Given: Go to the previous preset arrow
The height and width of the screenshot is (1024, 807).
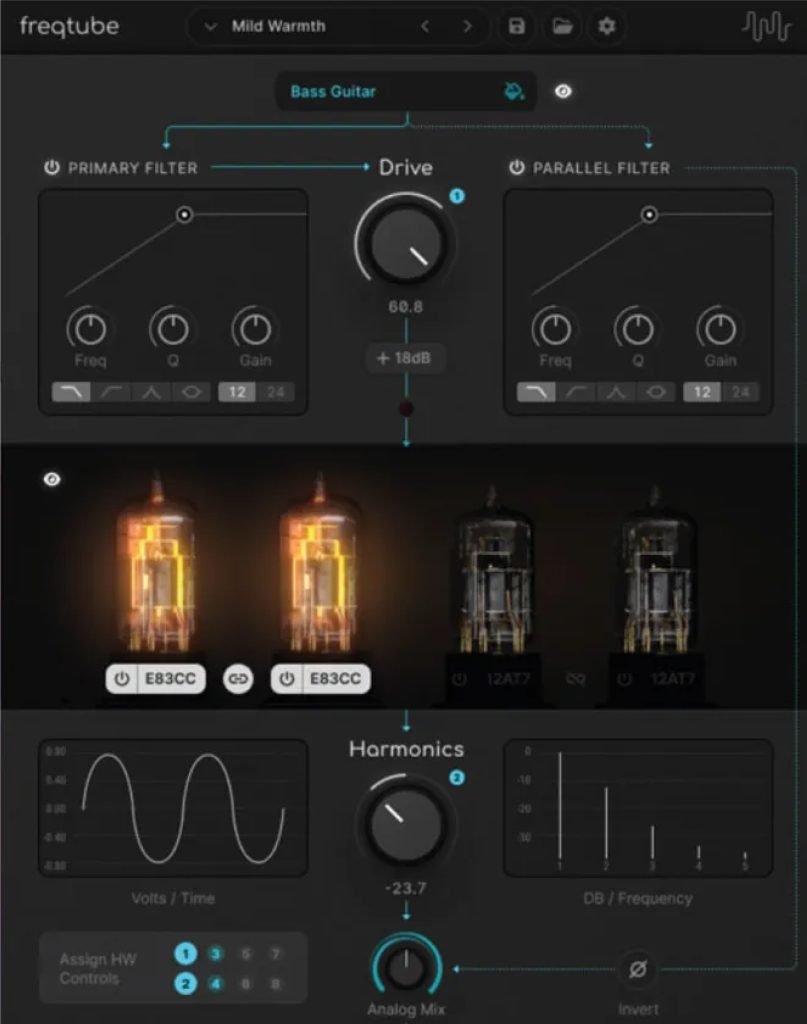Looking at the screenshot, I should point(426,27).
